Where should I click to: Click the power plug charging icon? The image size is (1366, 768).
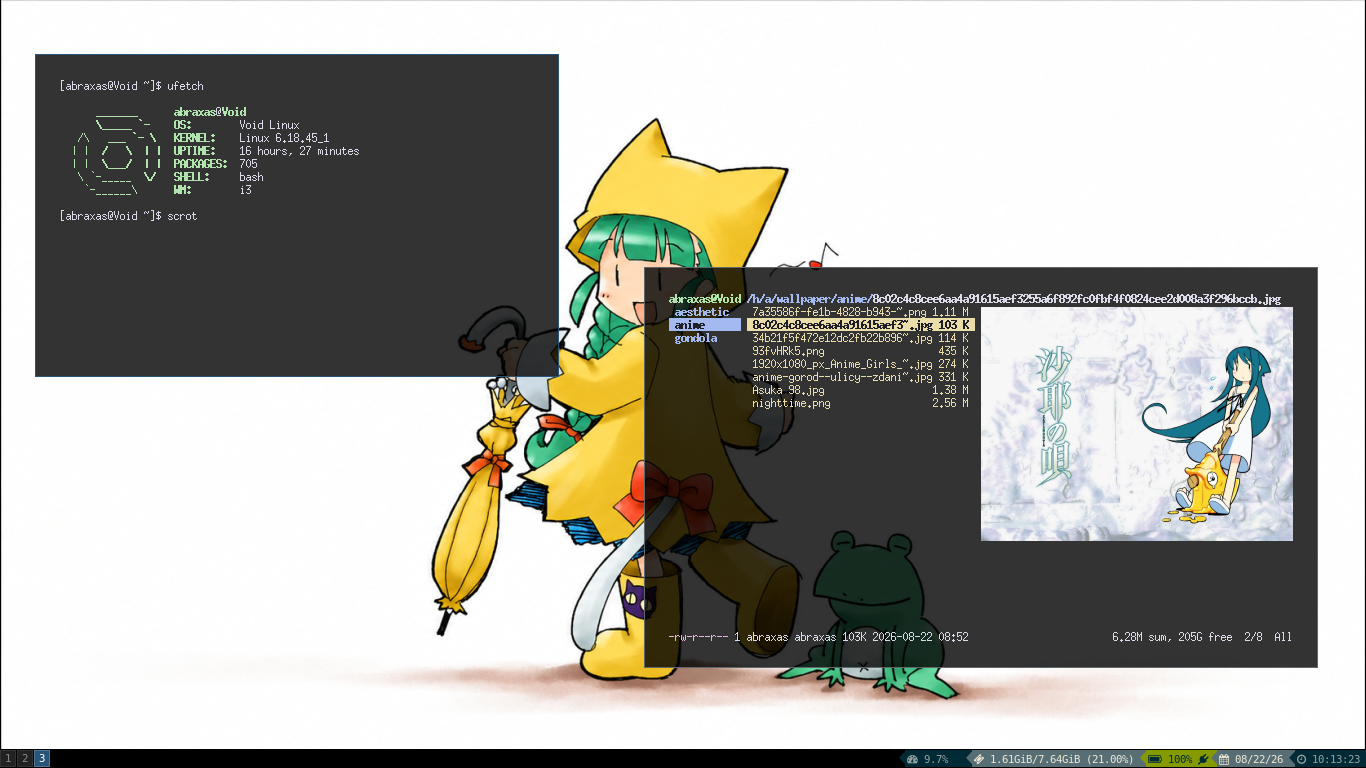click(1204, 759)
